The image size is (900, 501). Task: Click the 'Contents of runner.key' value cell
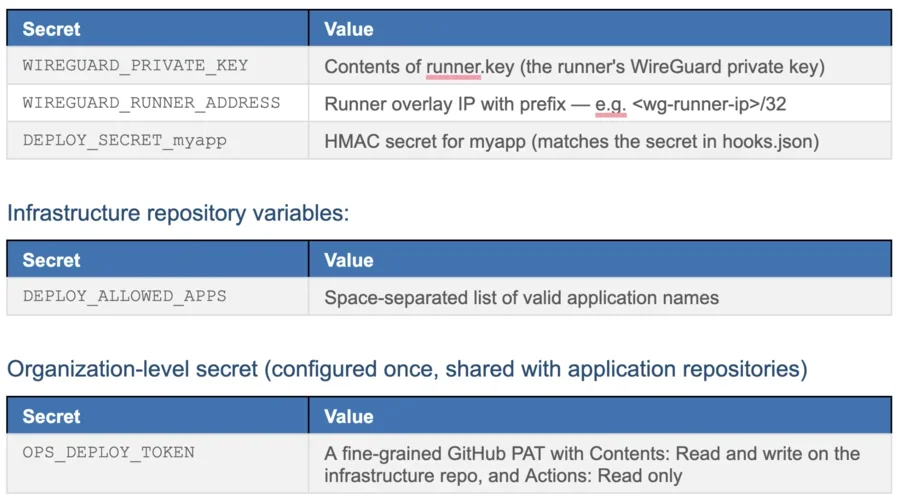[x=573, y=68]
